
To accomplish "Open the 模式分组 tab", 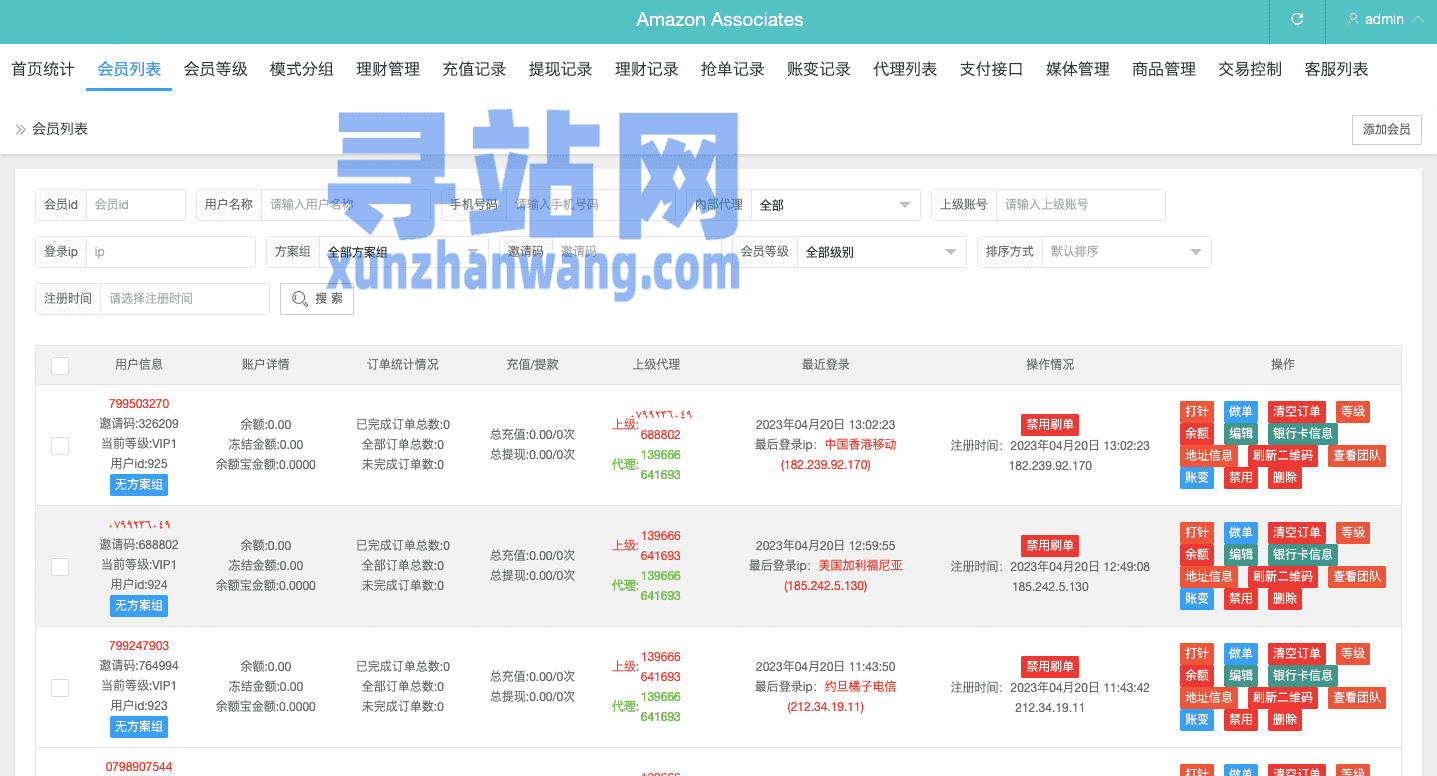I will 301,69.
